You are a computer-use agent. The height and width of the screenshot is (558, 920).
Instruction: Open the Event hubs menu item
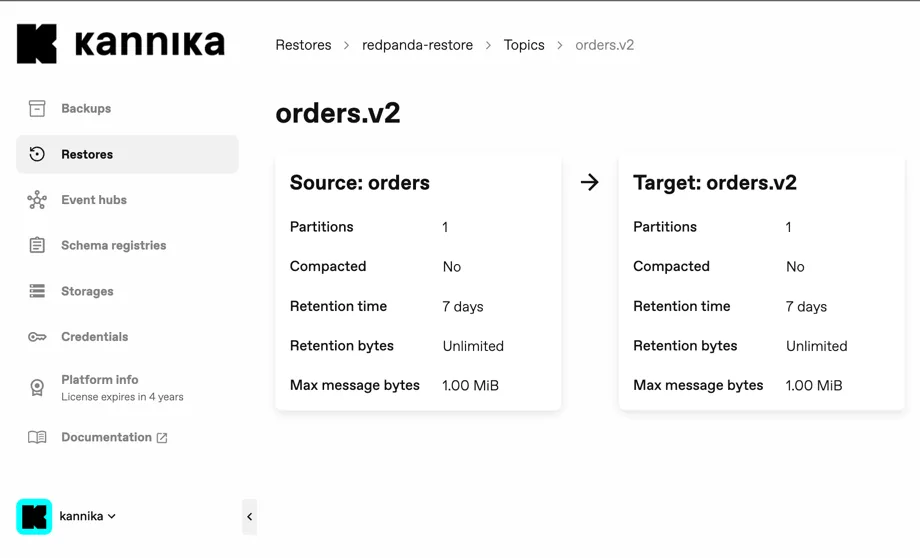coord(94,200)
